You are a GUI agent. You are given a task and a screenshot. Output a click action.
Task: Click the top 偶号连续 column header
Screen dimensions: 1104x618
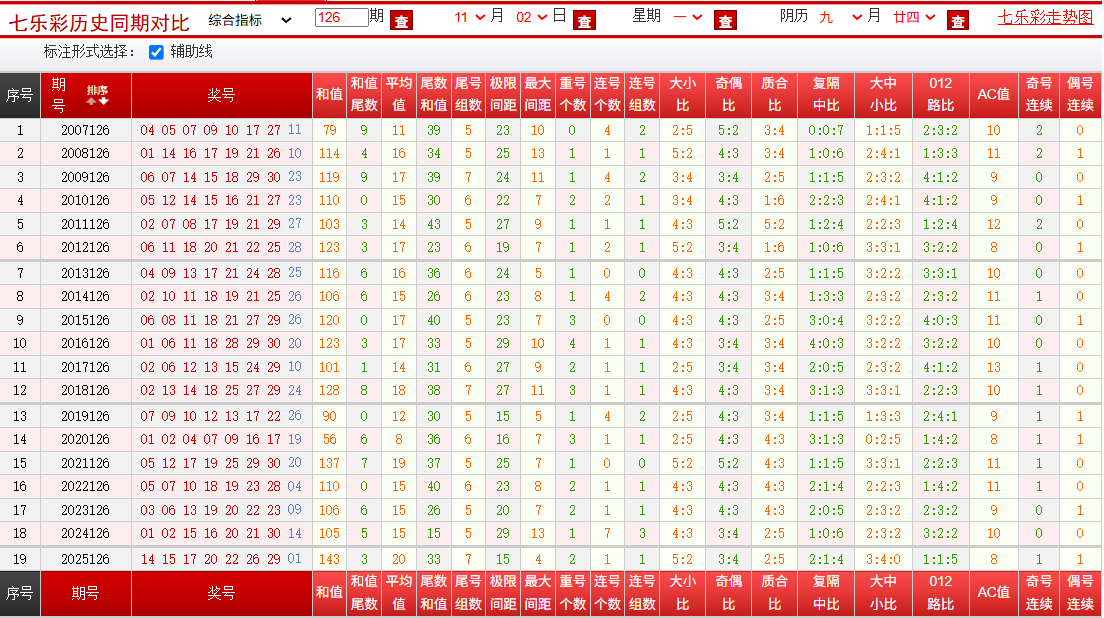[1080, 95]
